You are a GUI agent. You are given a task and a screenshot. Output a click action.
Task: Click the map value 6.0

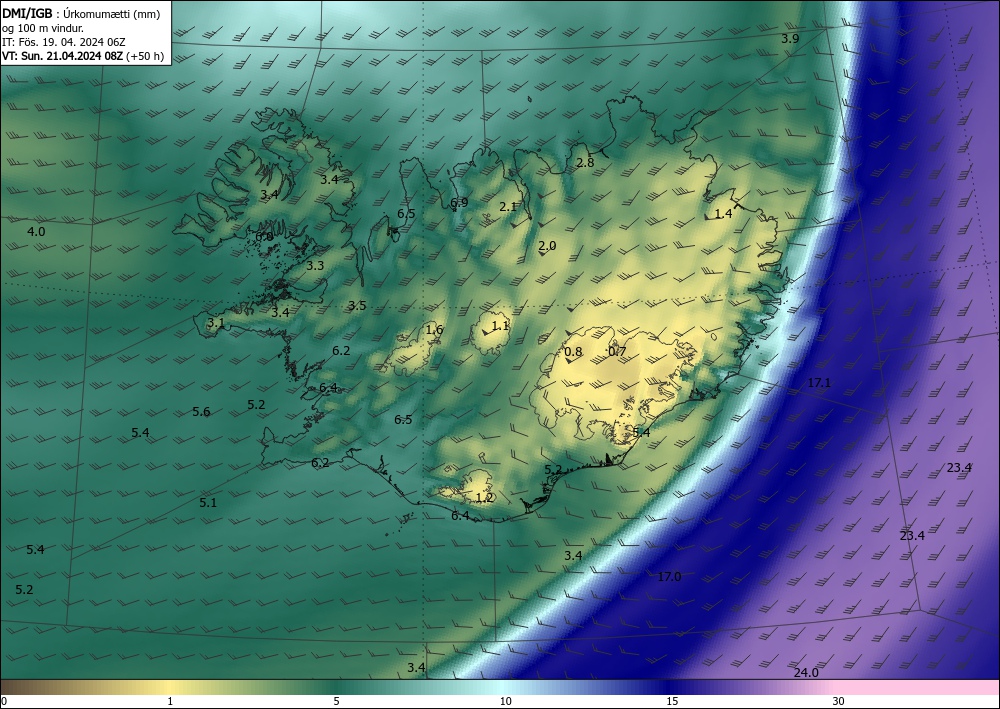point(264,237)
